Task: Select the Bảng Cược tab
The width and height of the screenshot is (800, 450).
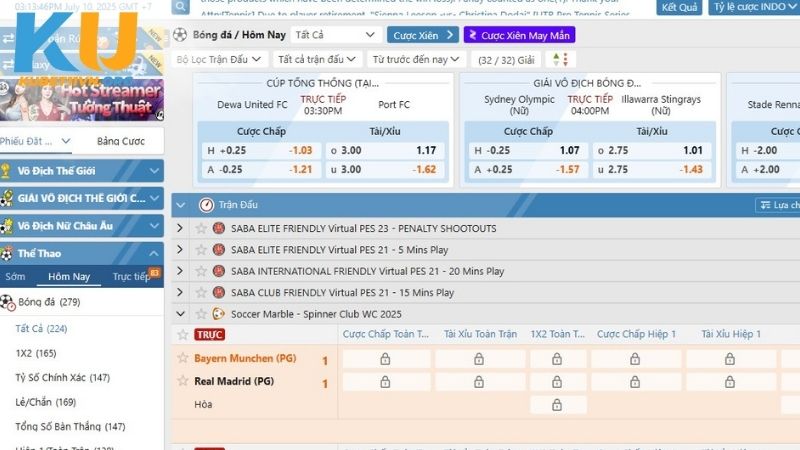Action: click(120, 141)
